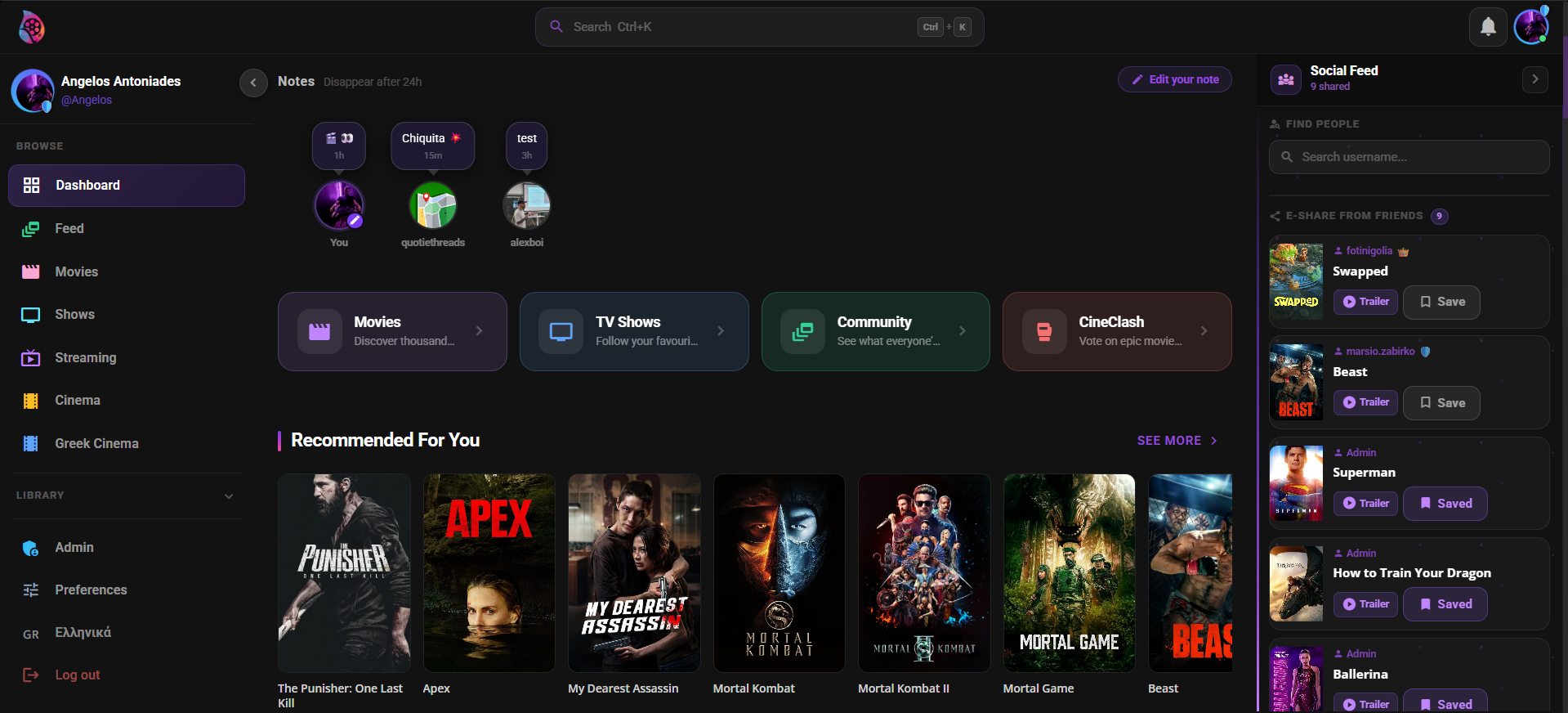The width and height of the screenshot is (1568, 713).
Task: Play the Swapped trailer
Action: tap(1366, 302)
